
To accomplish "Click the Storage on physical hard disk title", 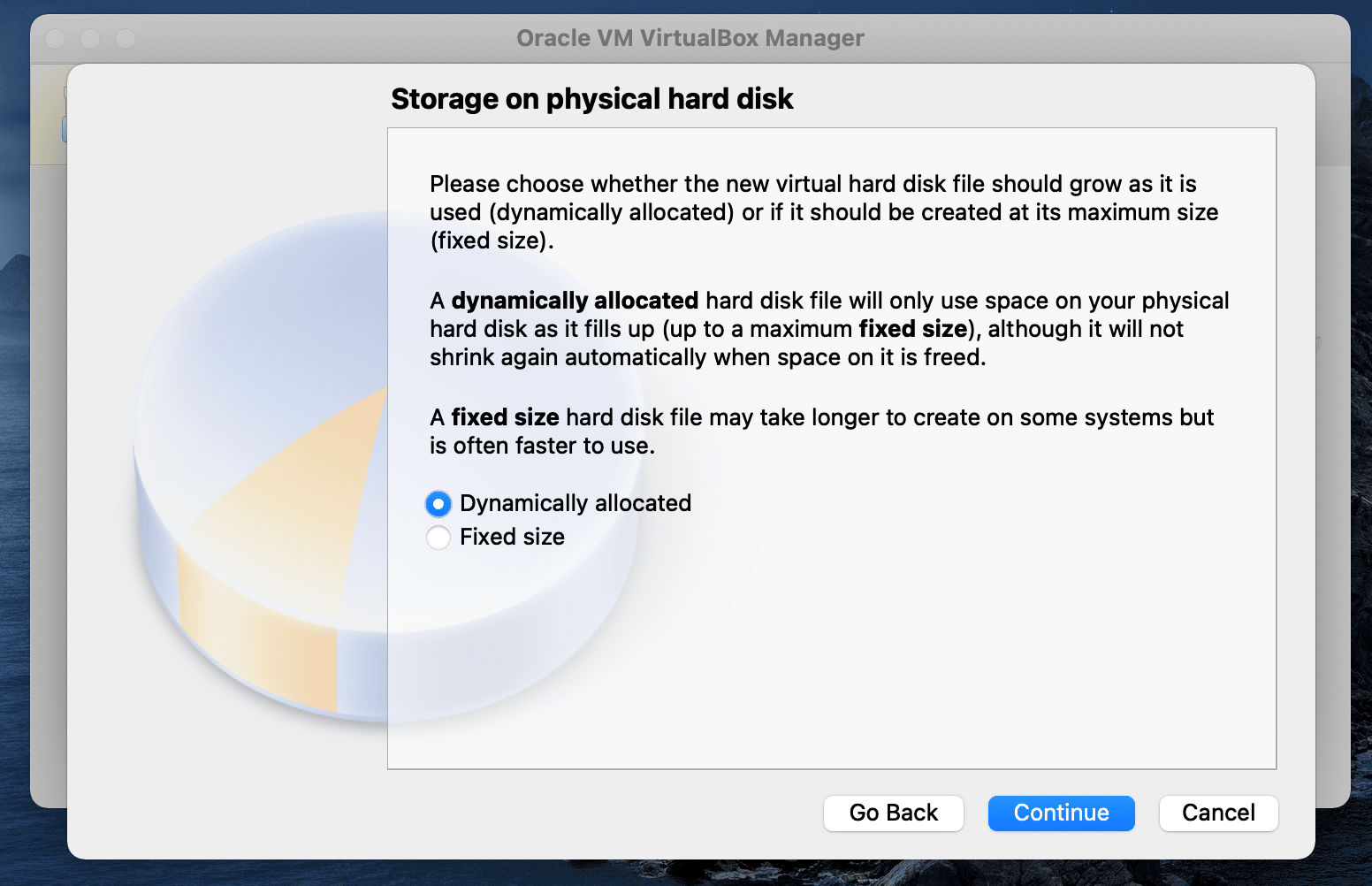I will [592, 99].
